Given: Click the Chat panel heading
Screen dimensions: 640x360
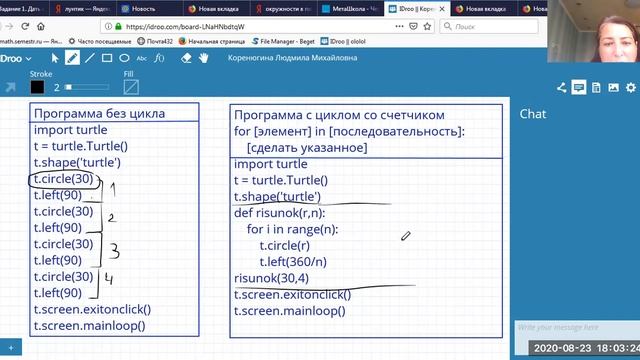Looking at the screenshot, I should pyautogui.click(x=533, y=114).
